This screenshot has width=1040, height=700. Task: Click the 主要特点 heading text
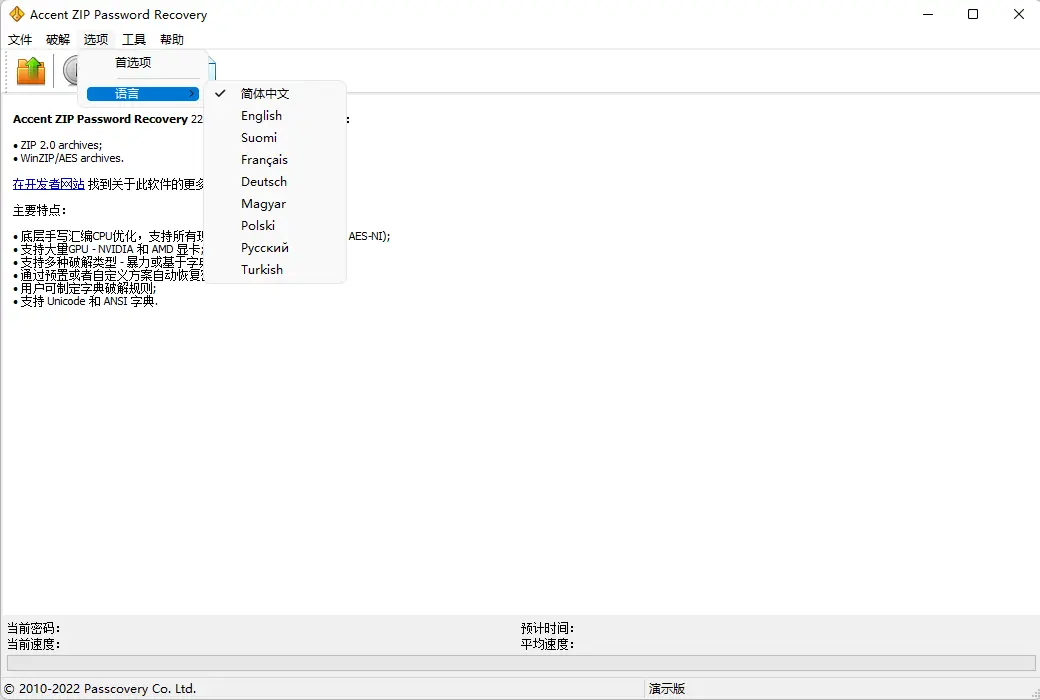39,210
